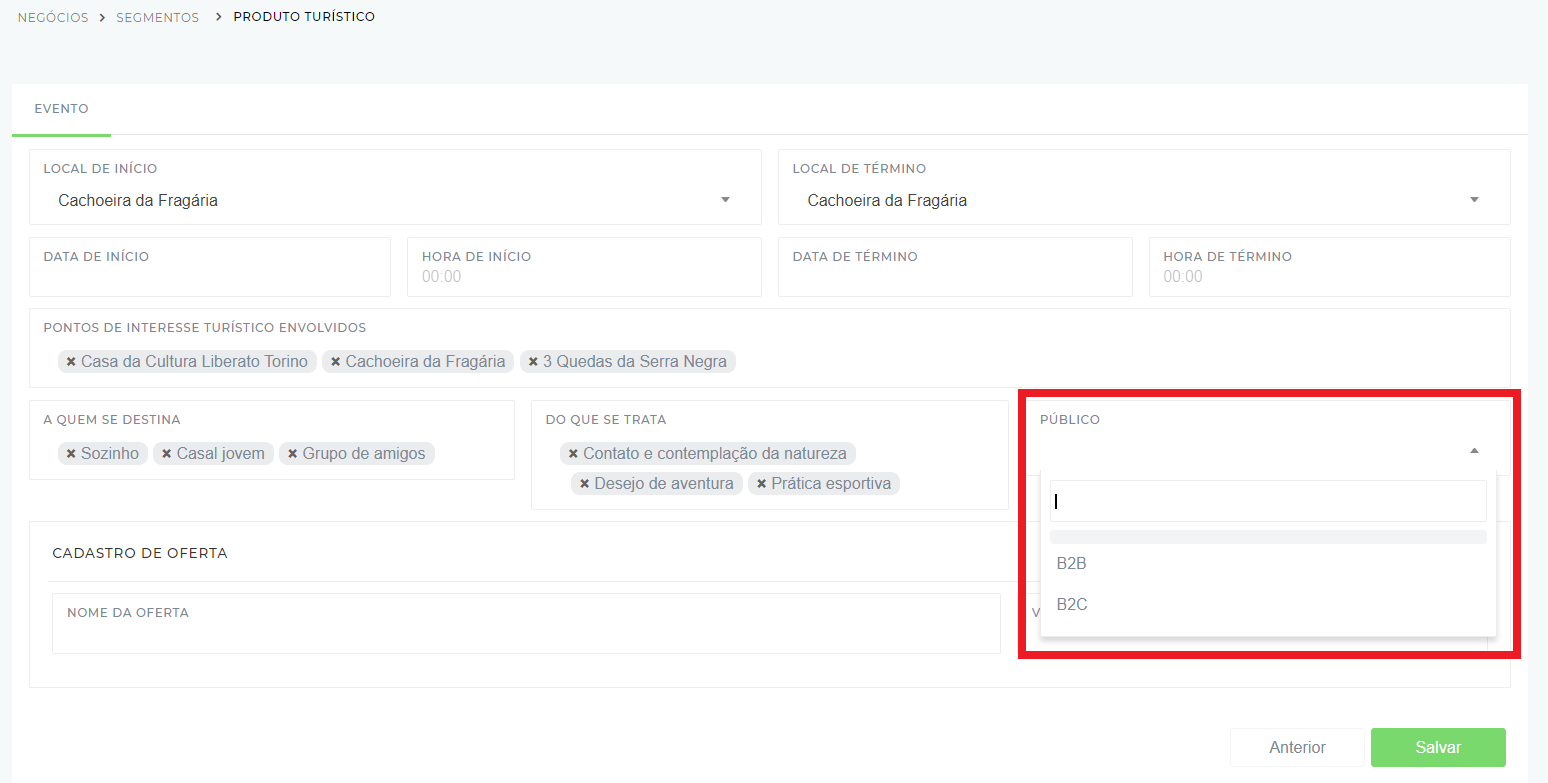
Task: Navigate to Segmentos breadcrumb link
Action: 158,17
